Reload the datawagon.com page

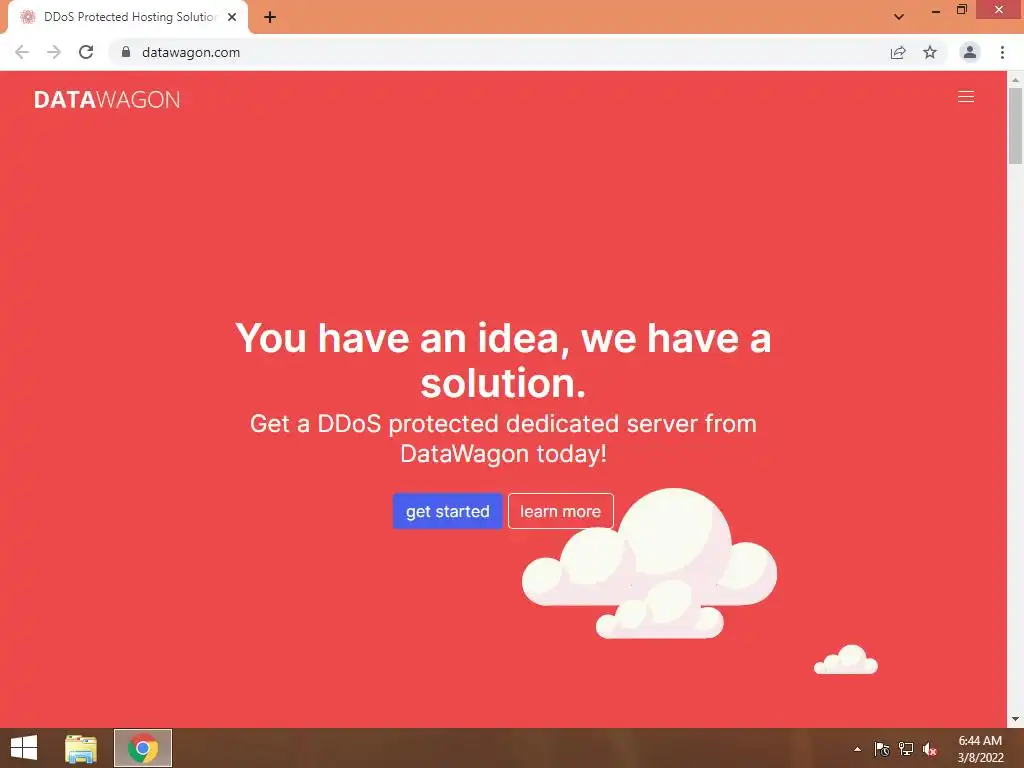click(x=86, y=52)
